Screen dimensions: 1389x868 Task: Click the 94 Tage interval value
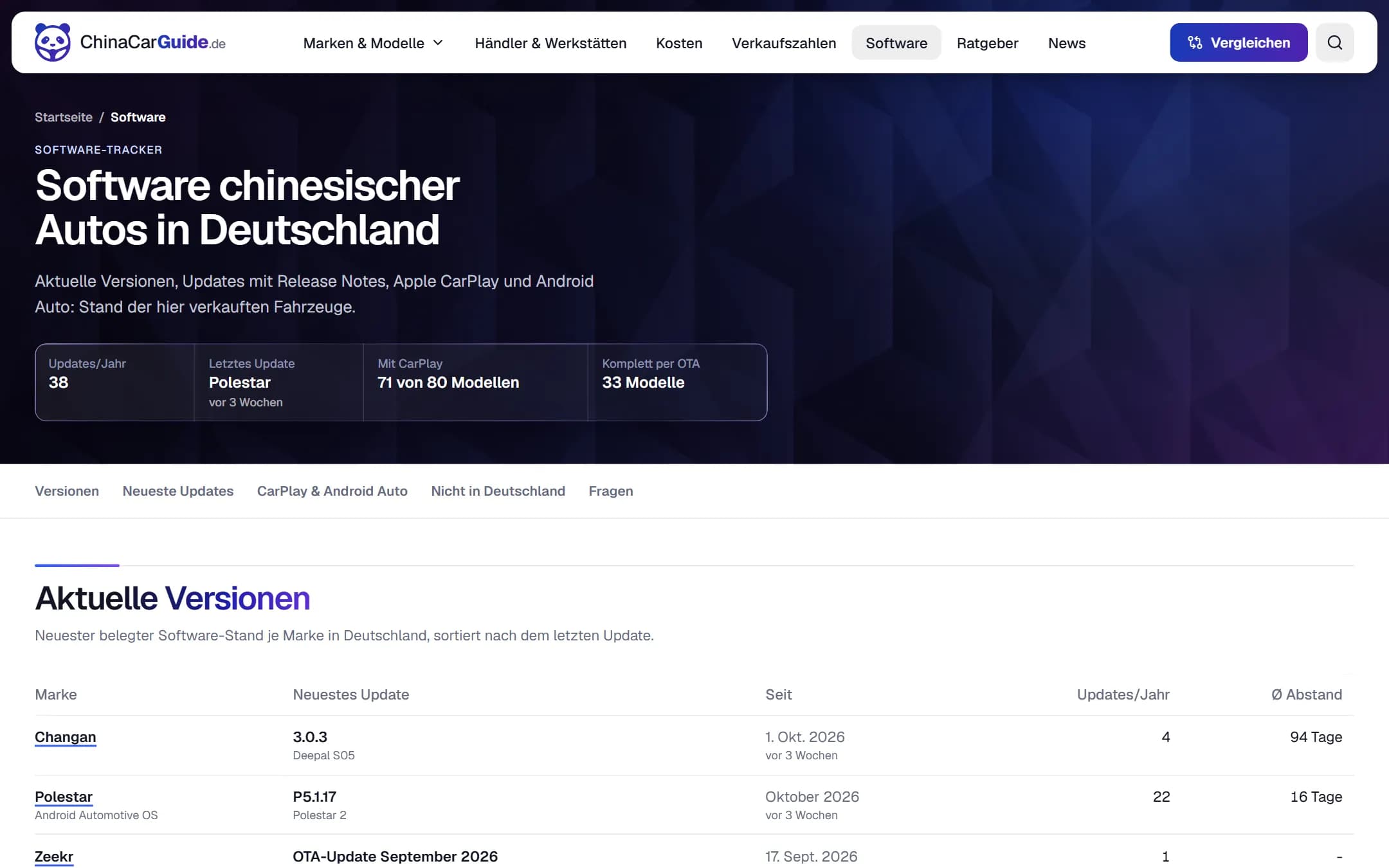click(x=1316, y=737)
